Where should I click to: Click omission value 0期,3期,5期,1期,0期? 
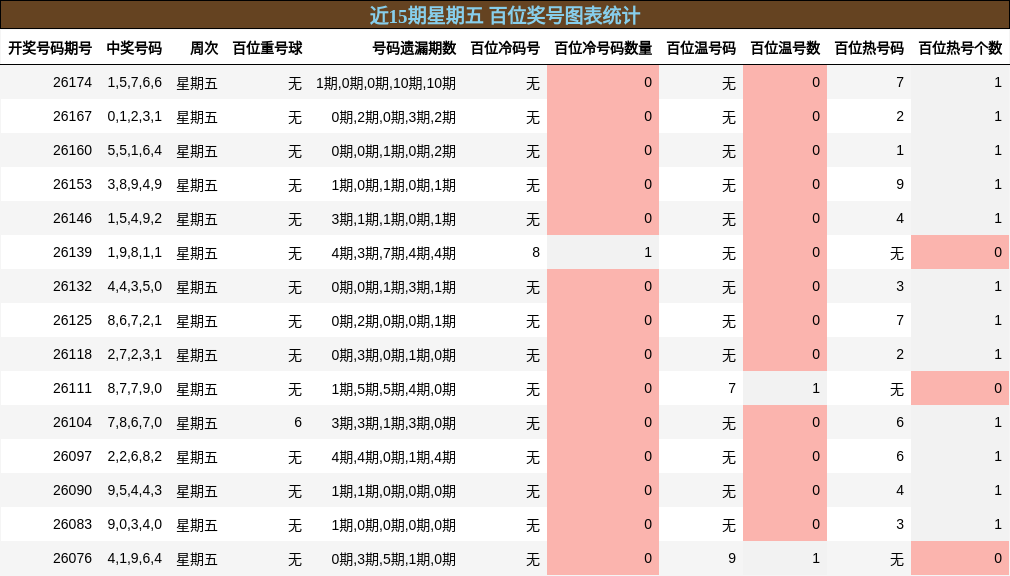point(394,559)
